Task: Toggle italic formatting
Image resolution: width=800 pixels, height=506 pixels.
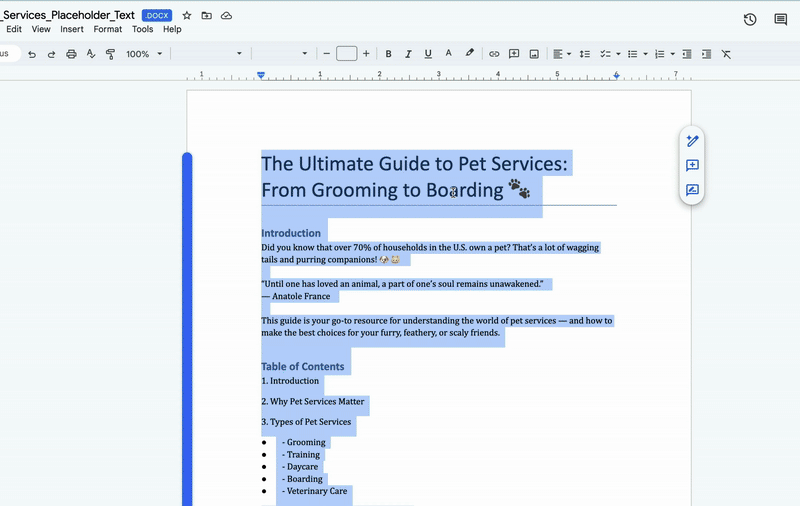Action: click(x=408, y=54)
